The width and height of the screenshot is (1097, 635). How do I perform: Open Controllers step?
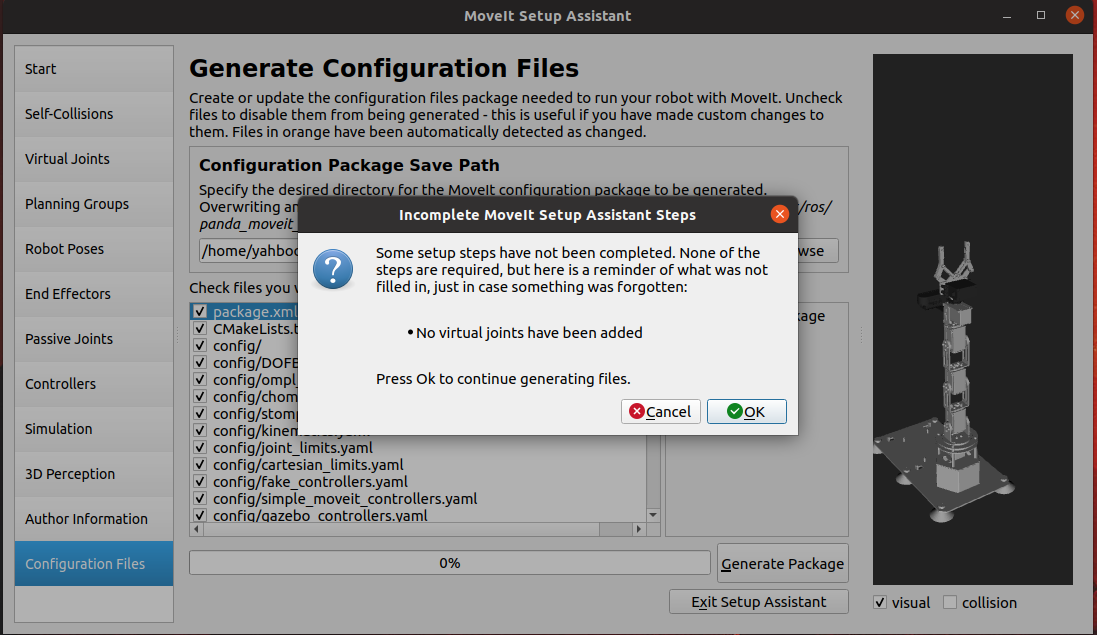(94, 383)
